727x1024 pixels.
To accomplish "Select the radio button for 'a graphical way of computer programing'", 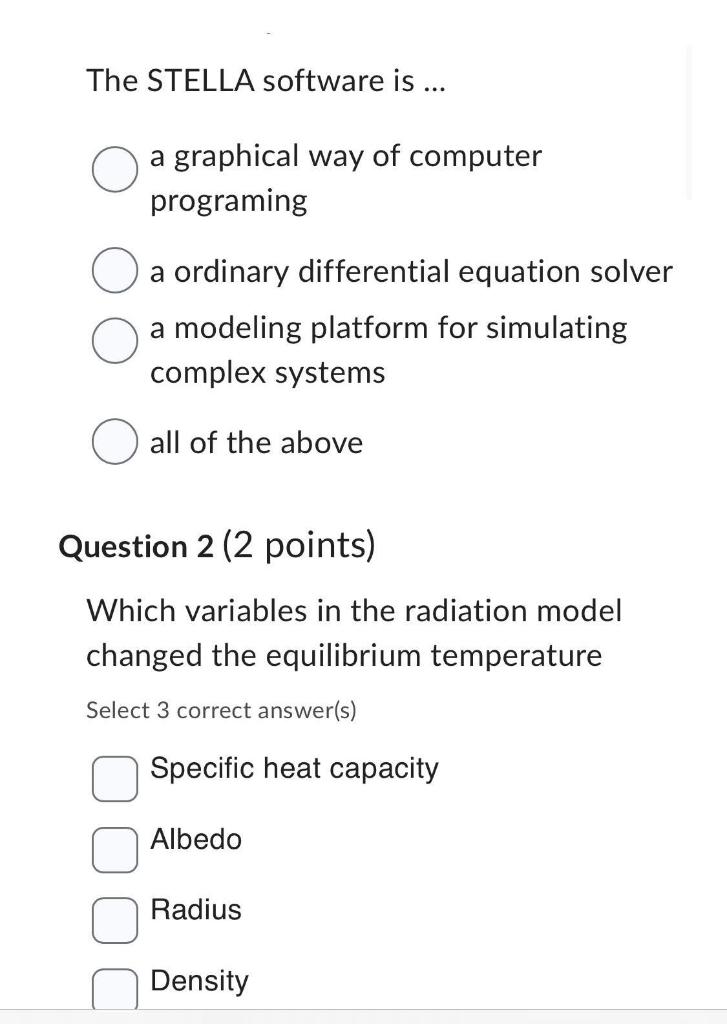I will point(115,170).
